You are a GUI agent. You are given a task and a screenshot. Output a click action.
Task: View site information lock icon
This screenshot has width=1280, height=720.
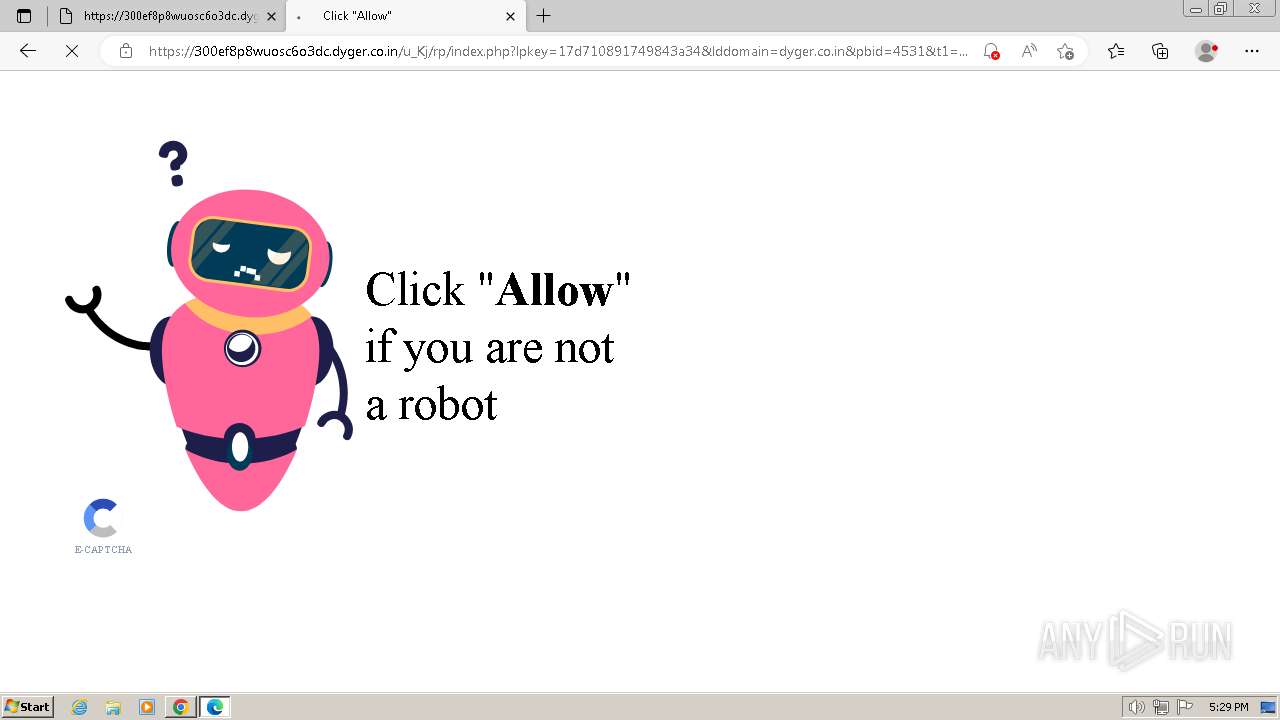coord(126,51)
